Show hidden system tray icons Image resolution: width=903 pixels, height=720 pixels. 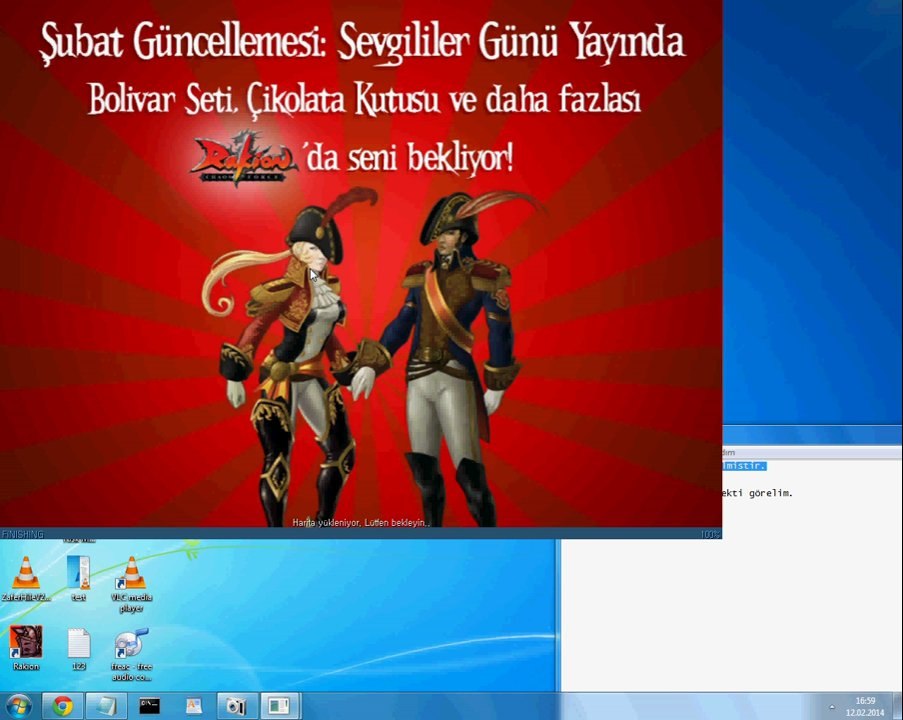(832, 707)
